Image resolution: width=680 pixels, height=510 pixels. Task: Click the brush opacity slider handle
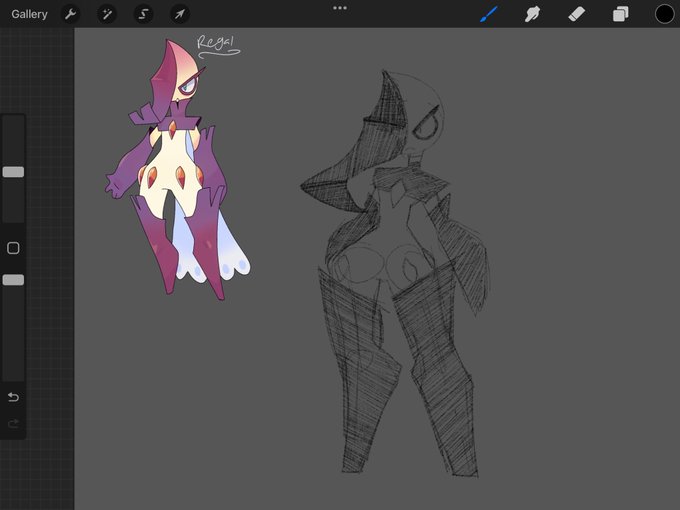point(13,280)
